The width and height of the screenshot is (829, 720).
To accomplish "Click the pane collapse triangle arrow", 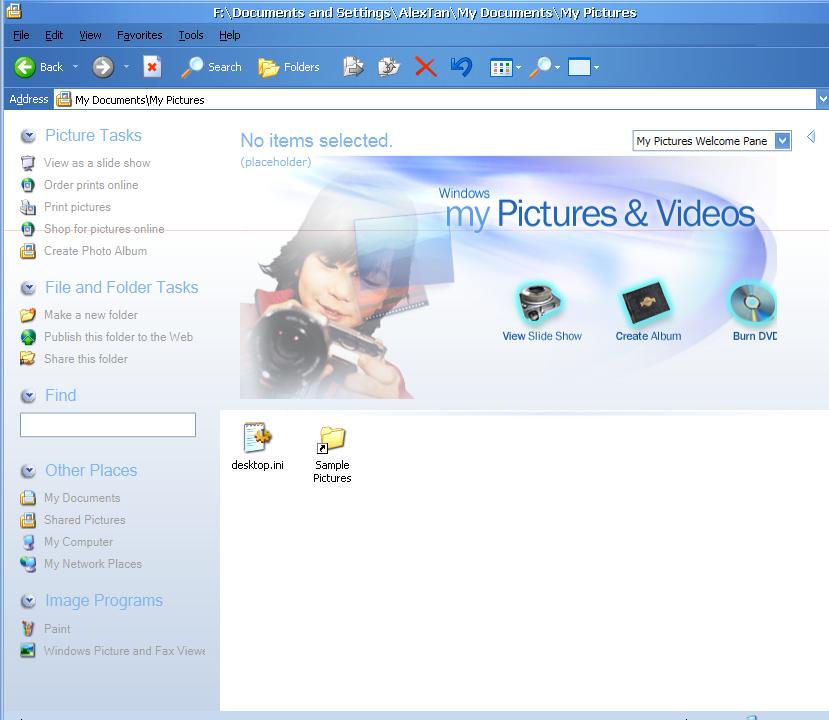I will click(811, 136).
